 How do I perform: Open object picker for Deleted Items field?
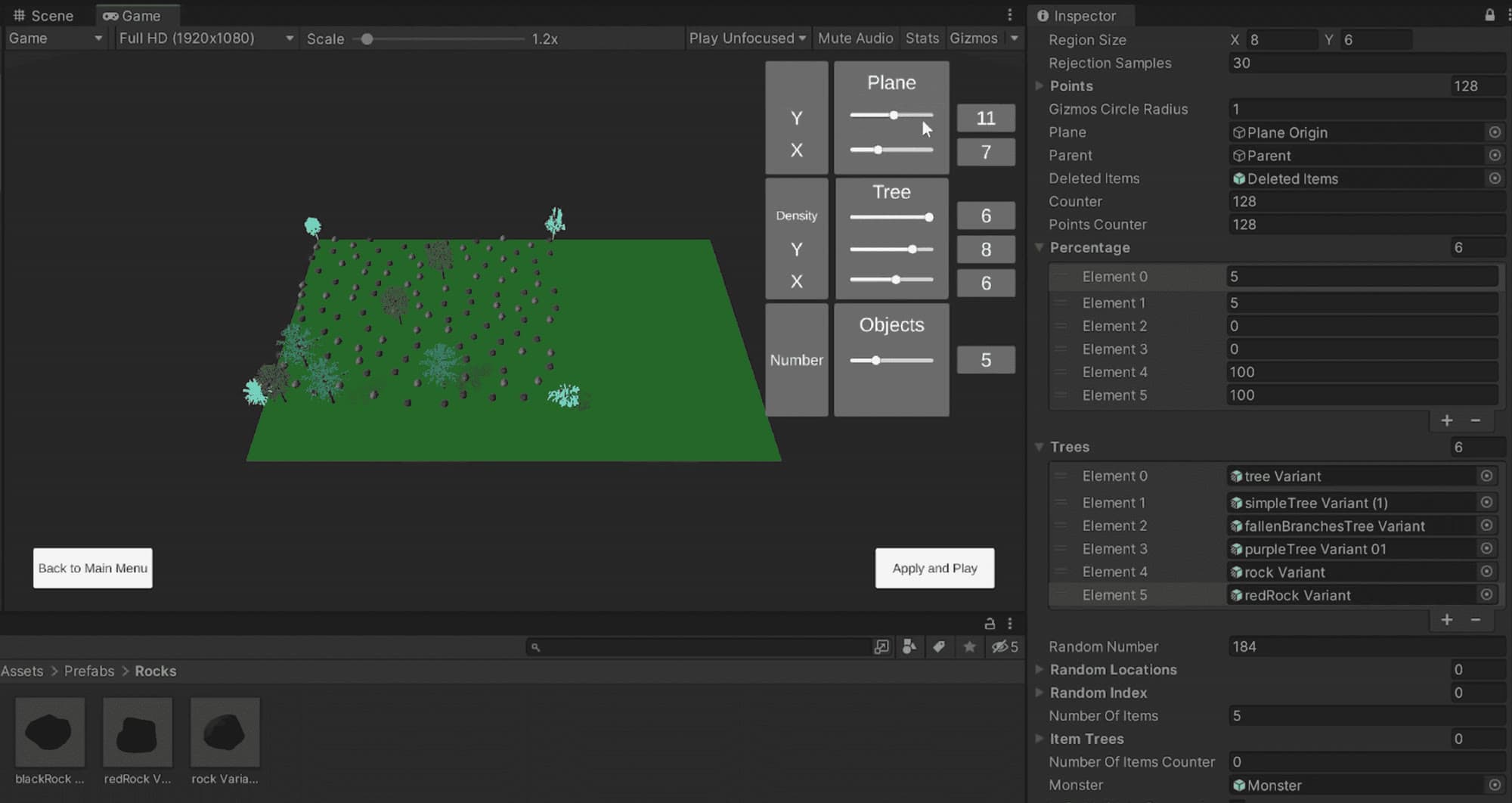(1495, 178)
